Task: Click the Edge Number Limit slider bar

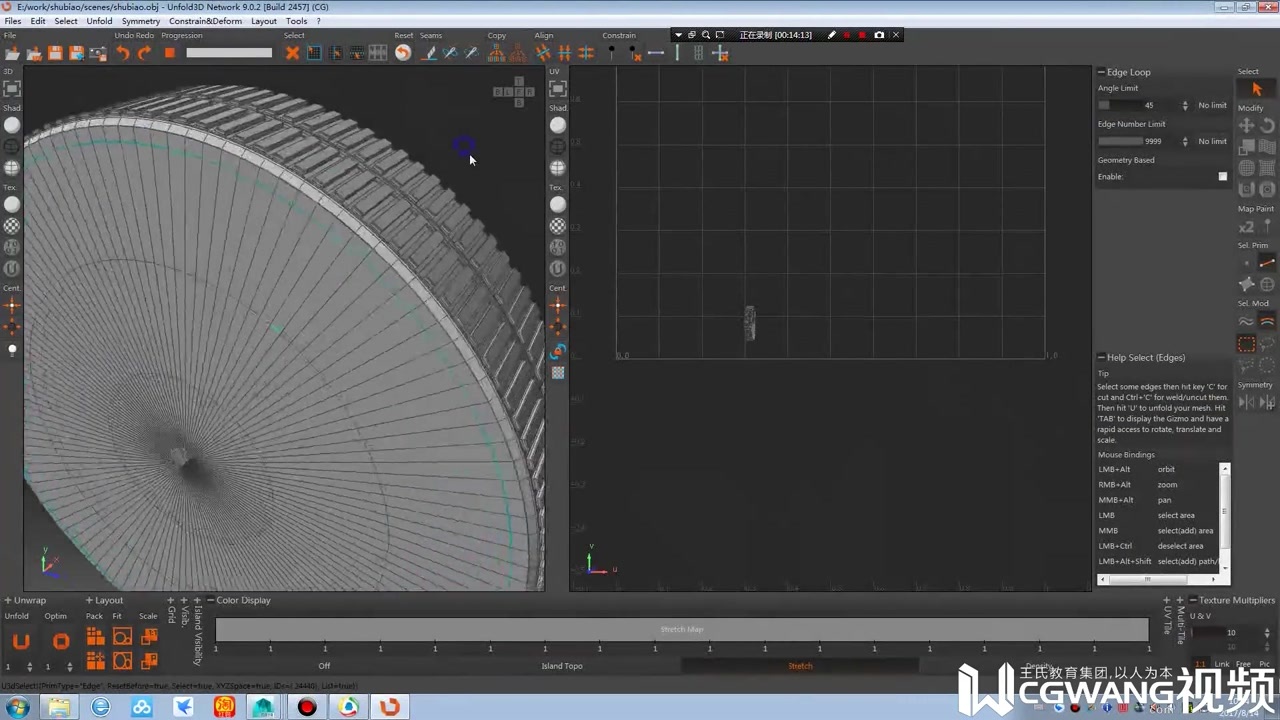Action: point(1120,141)
